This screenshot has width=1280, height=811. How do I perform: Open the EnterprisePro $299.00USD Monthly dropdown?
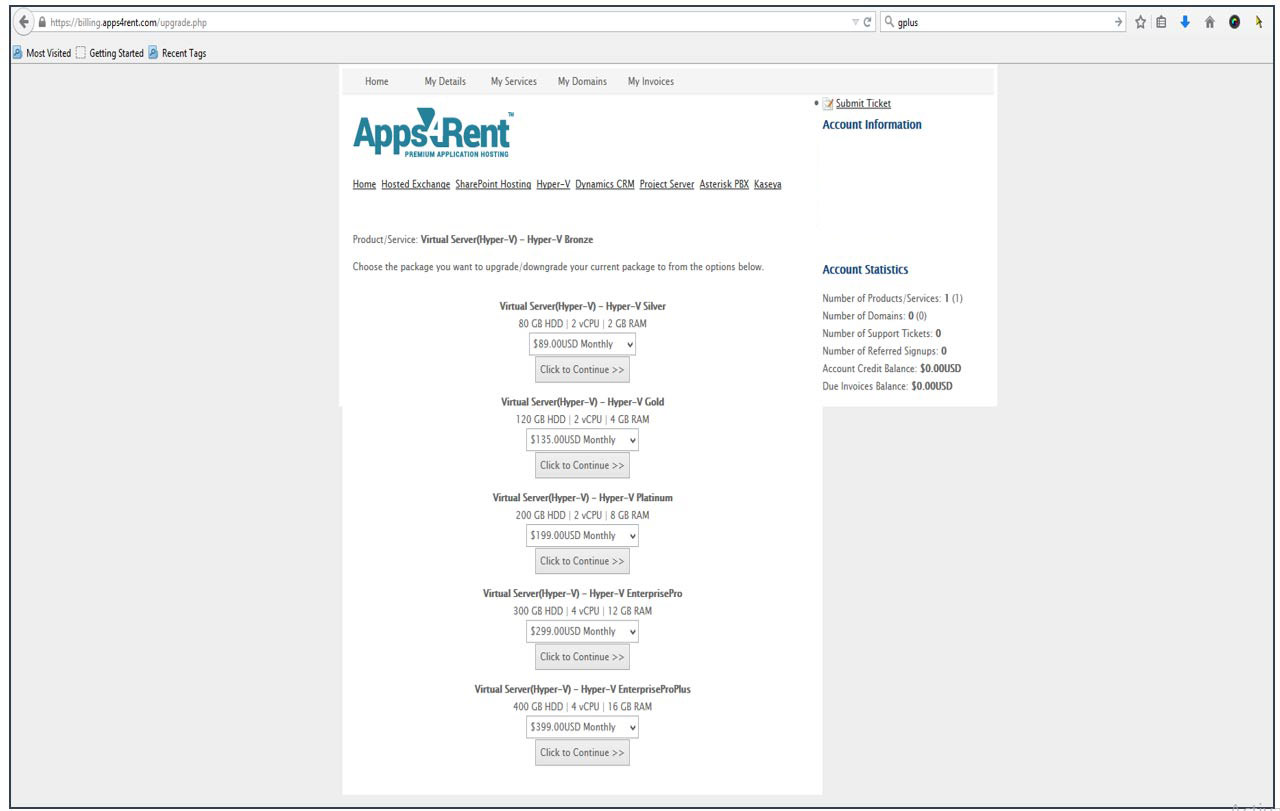pyautogui.click(x=582, y=632)
